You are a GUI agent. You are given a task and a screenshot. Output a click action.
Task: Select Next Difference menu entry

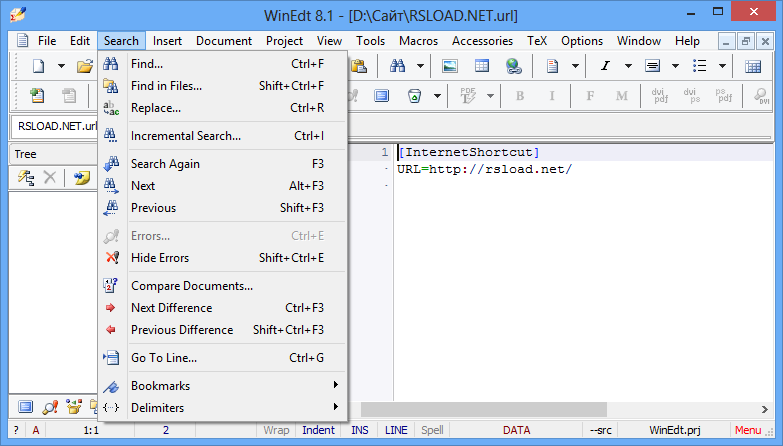tap(223, 308)
